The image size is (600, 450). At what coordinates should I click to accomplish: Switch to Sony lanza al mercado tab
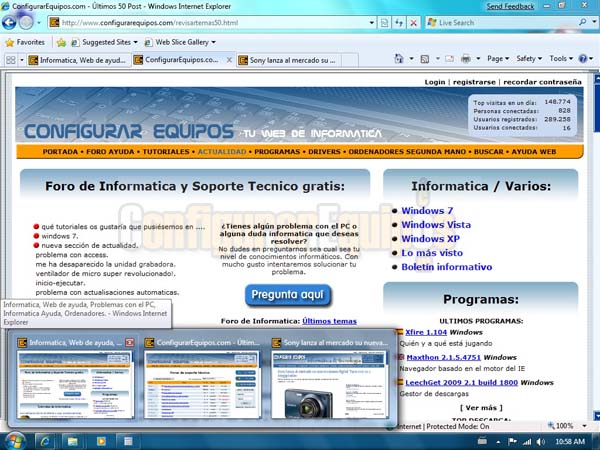[289, 60]
